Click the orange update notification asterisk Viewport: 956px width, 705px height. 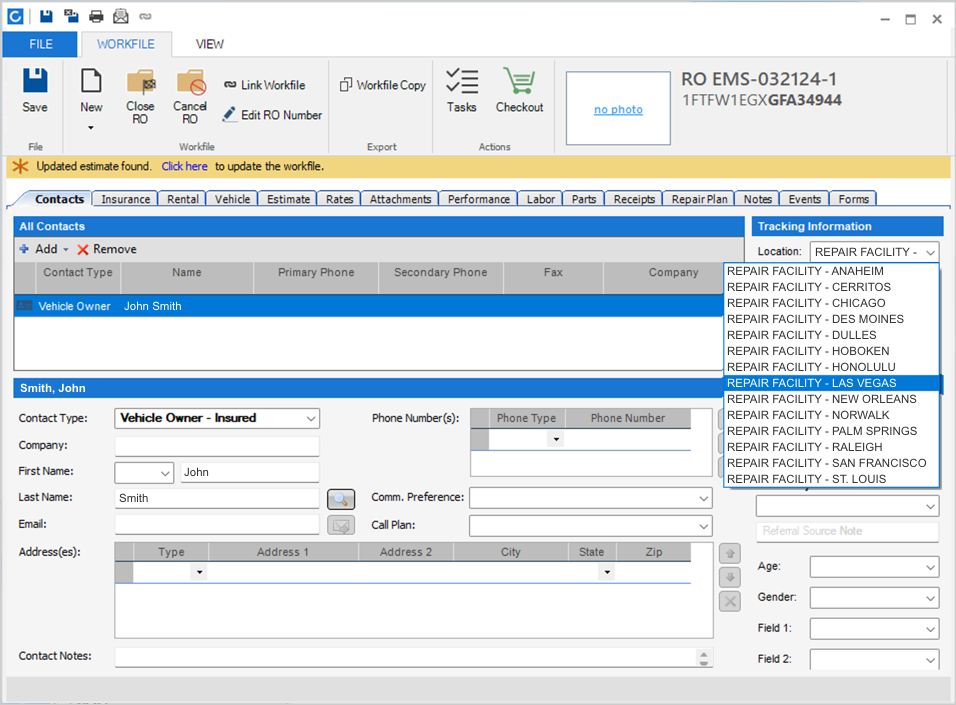click(x=21, y=166)
